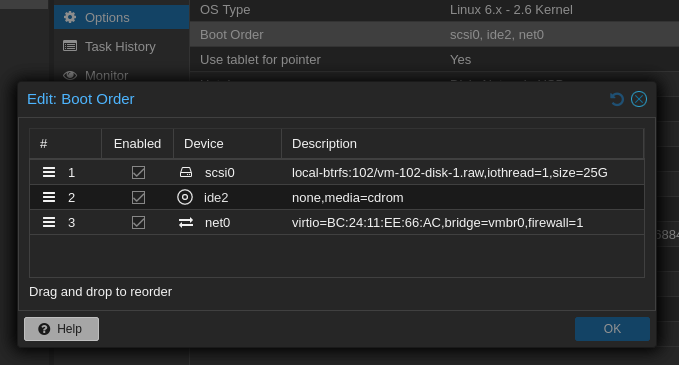Click the row number 3 cell
679x365 pixels.
71,223
